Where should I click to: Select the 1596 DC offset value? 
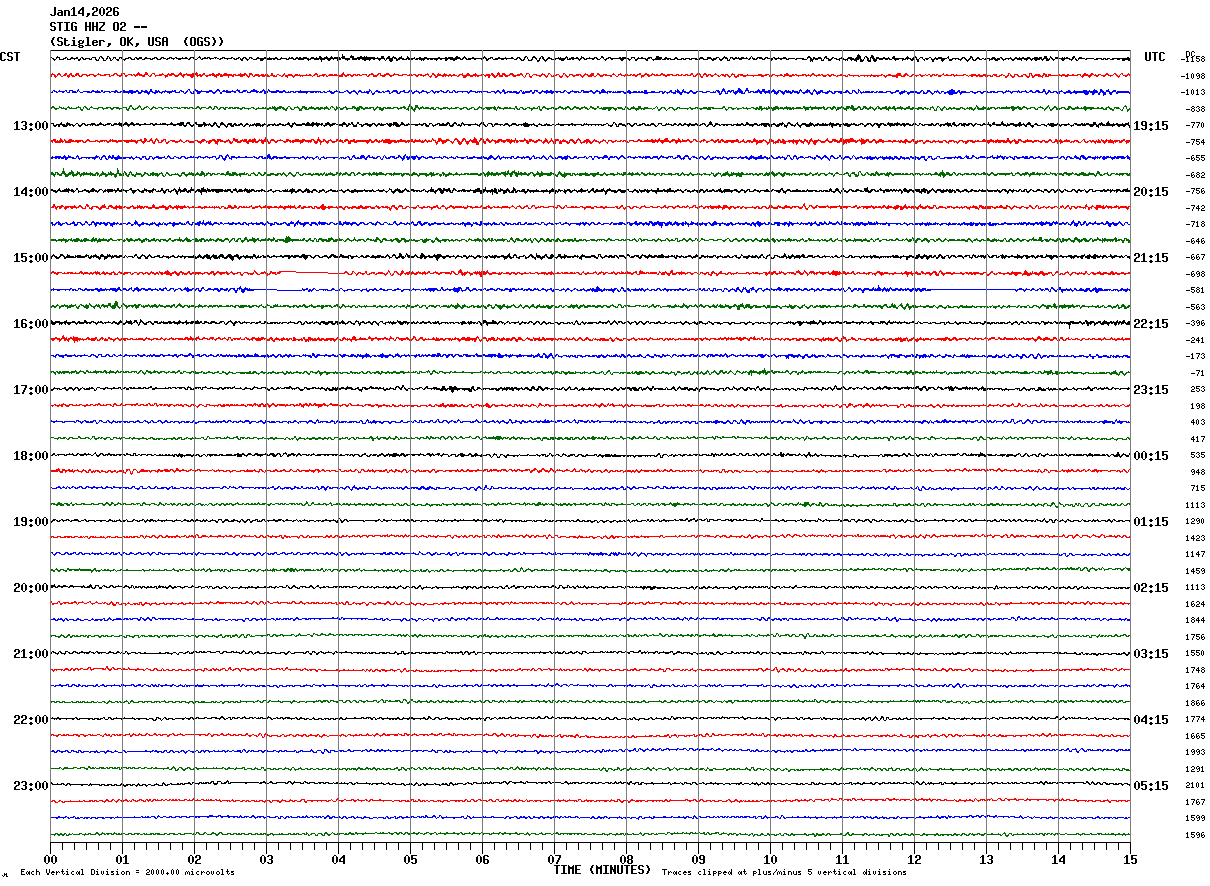[1195, 835]
